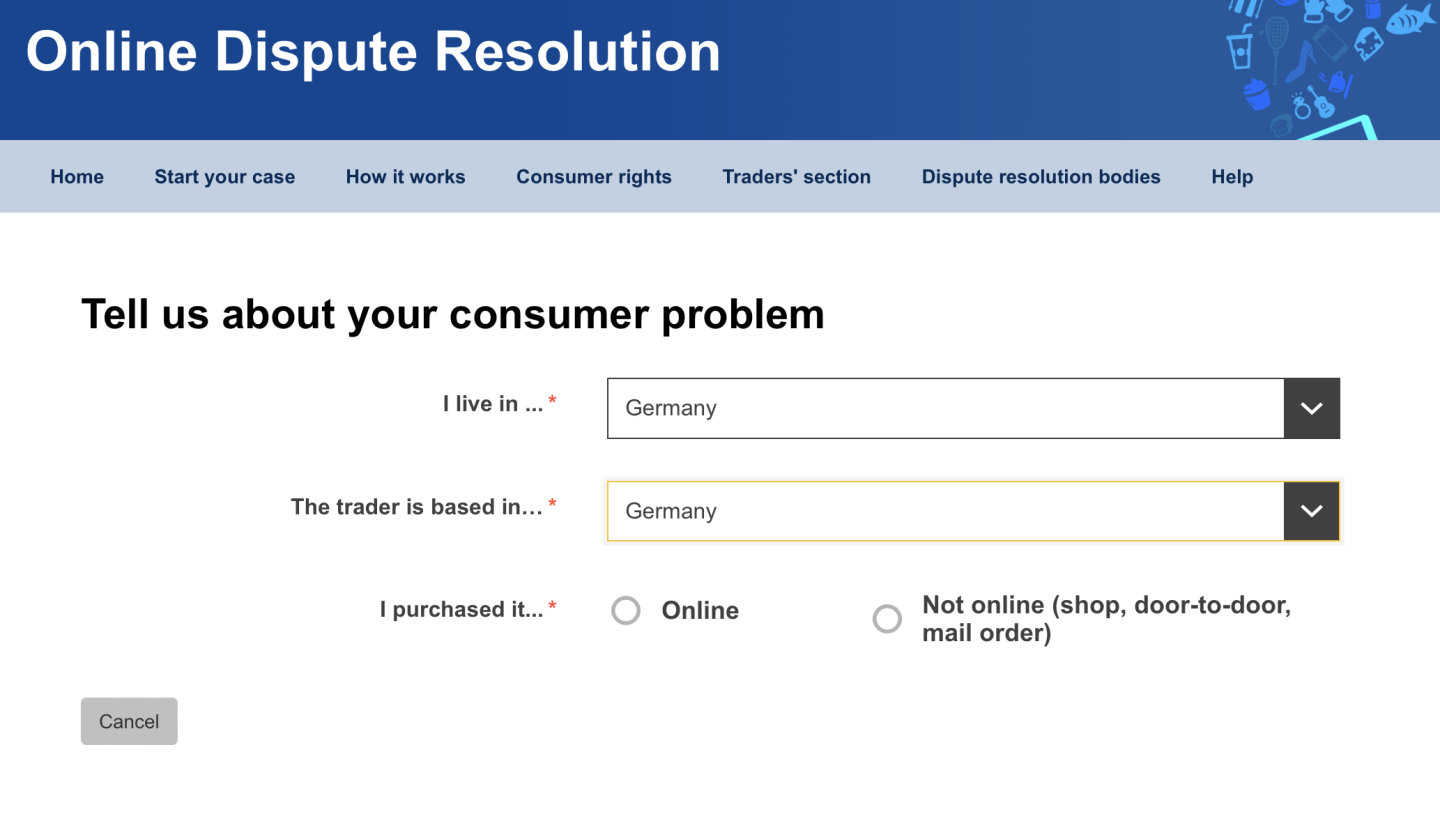The image size is (1440, 814).
Task: Click the diamond ring icon
Action: tap(1301, 105)
